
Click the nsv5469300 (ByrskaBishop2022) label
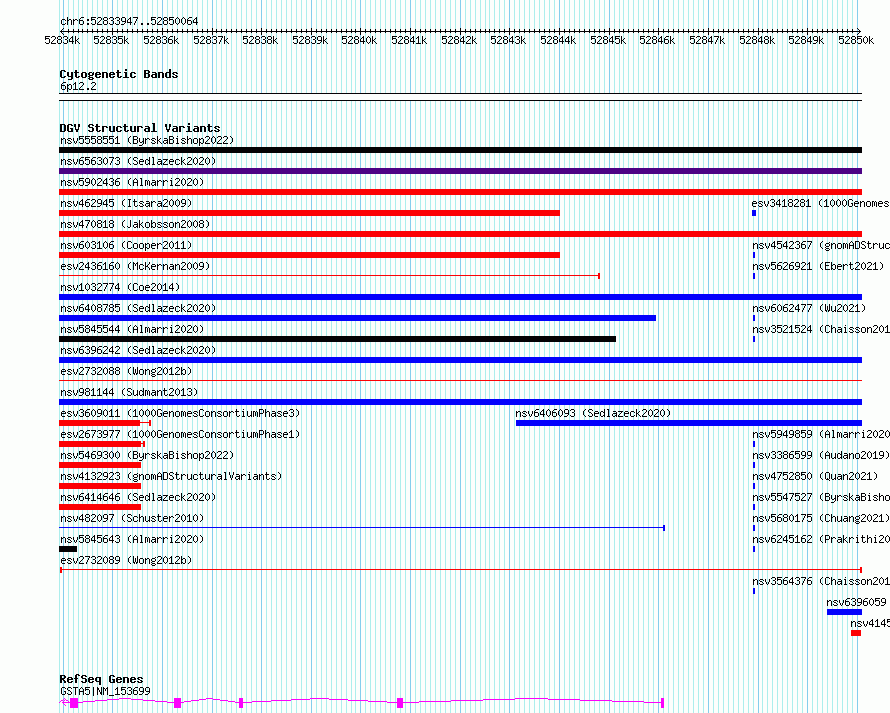[147, 455]
